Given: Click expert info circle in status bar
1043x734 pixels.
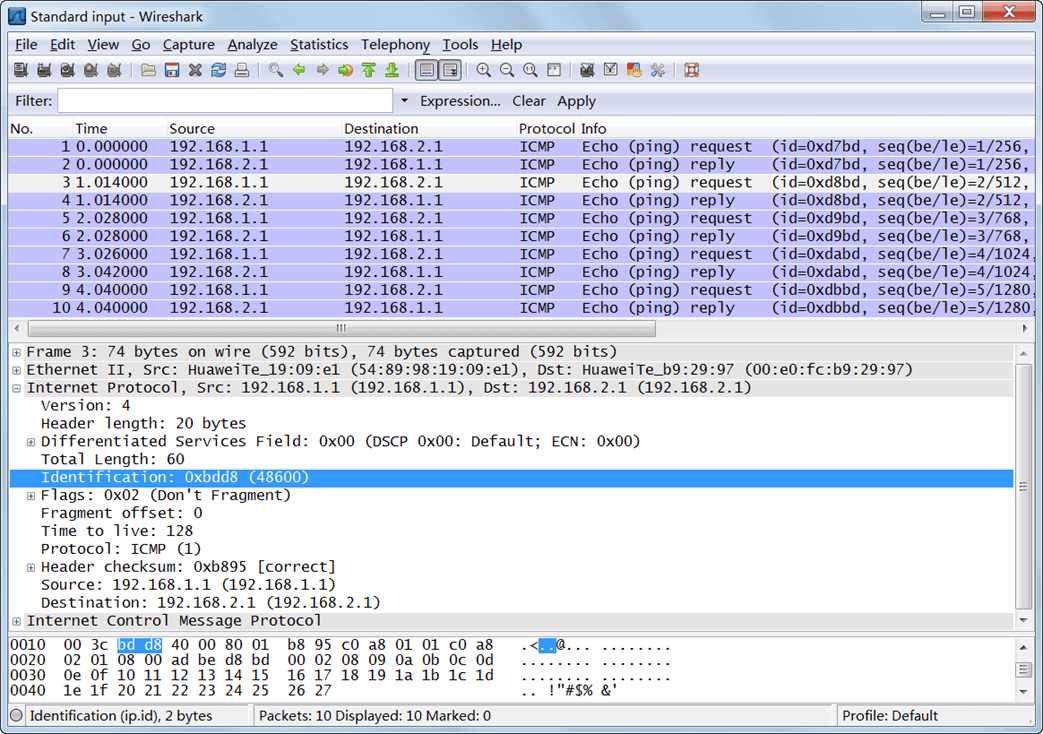Looking at the screenshot, I should tap(17, 716).
